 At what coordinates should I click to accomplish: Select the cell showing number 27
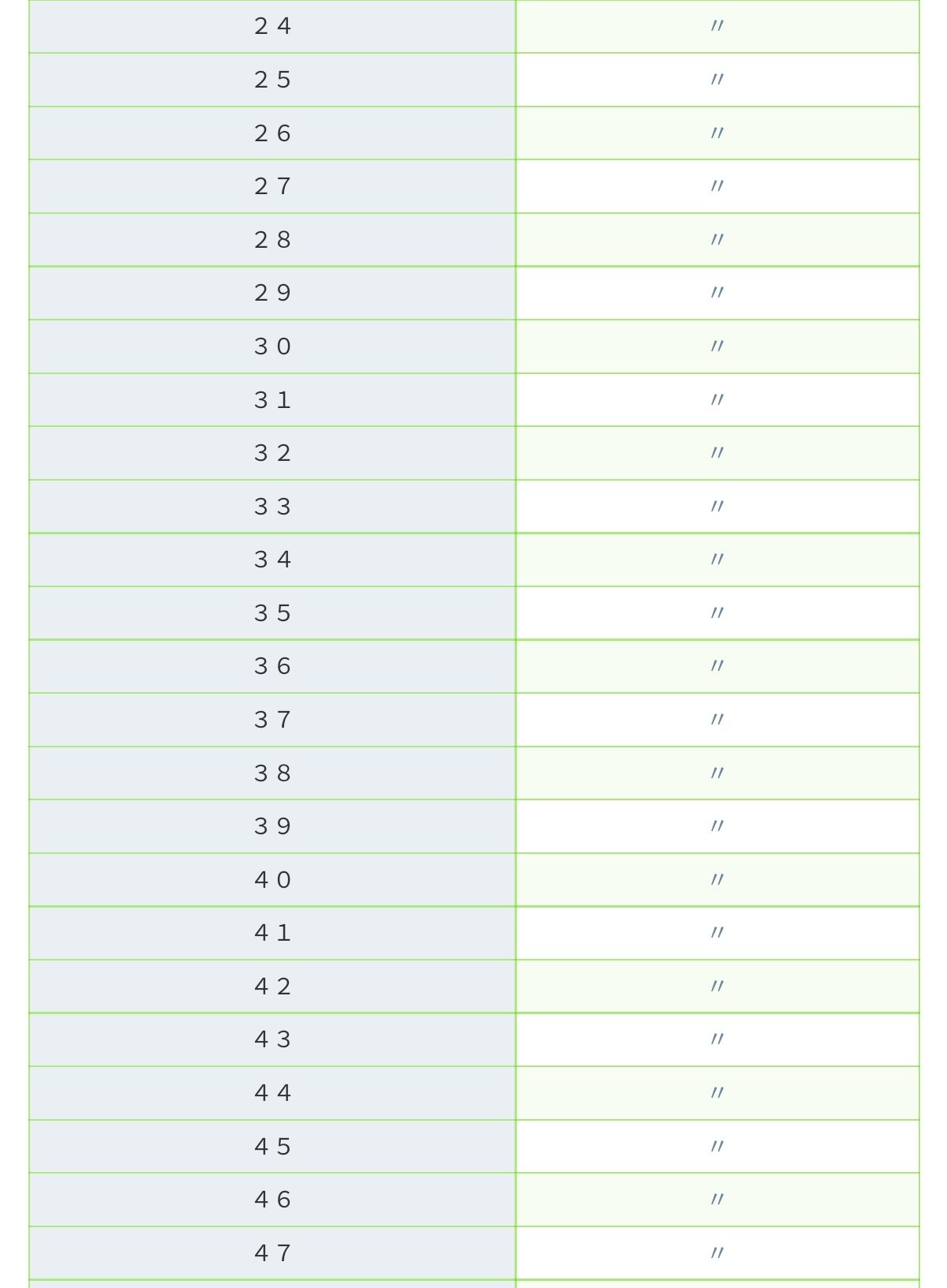pos(272,186)
